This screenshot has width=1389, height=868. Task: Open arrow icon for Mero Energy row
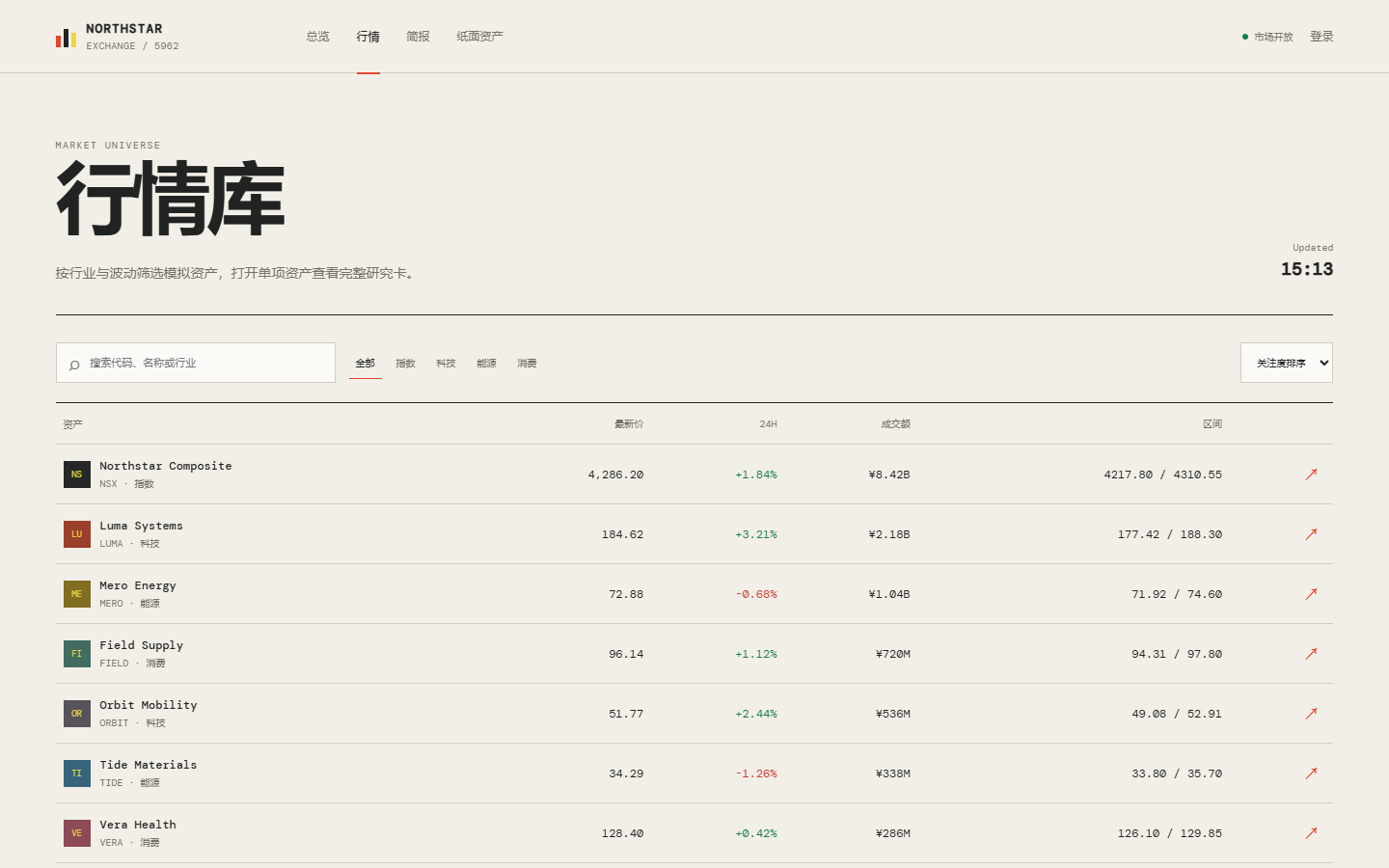[x=1311, y=594]
